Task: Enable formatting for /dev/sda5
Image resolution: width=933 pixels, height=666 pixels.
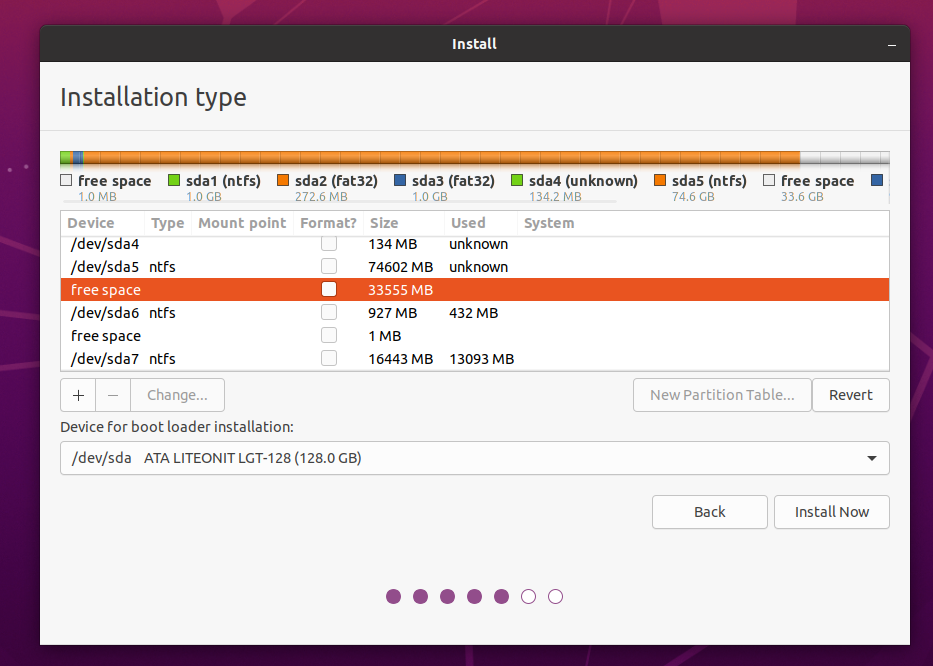Action: pyautogui.click(x=329, y=266)
